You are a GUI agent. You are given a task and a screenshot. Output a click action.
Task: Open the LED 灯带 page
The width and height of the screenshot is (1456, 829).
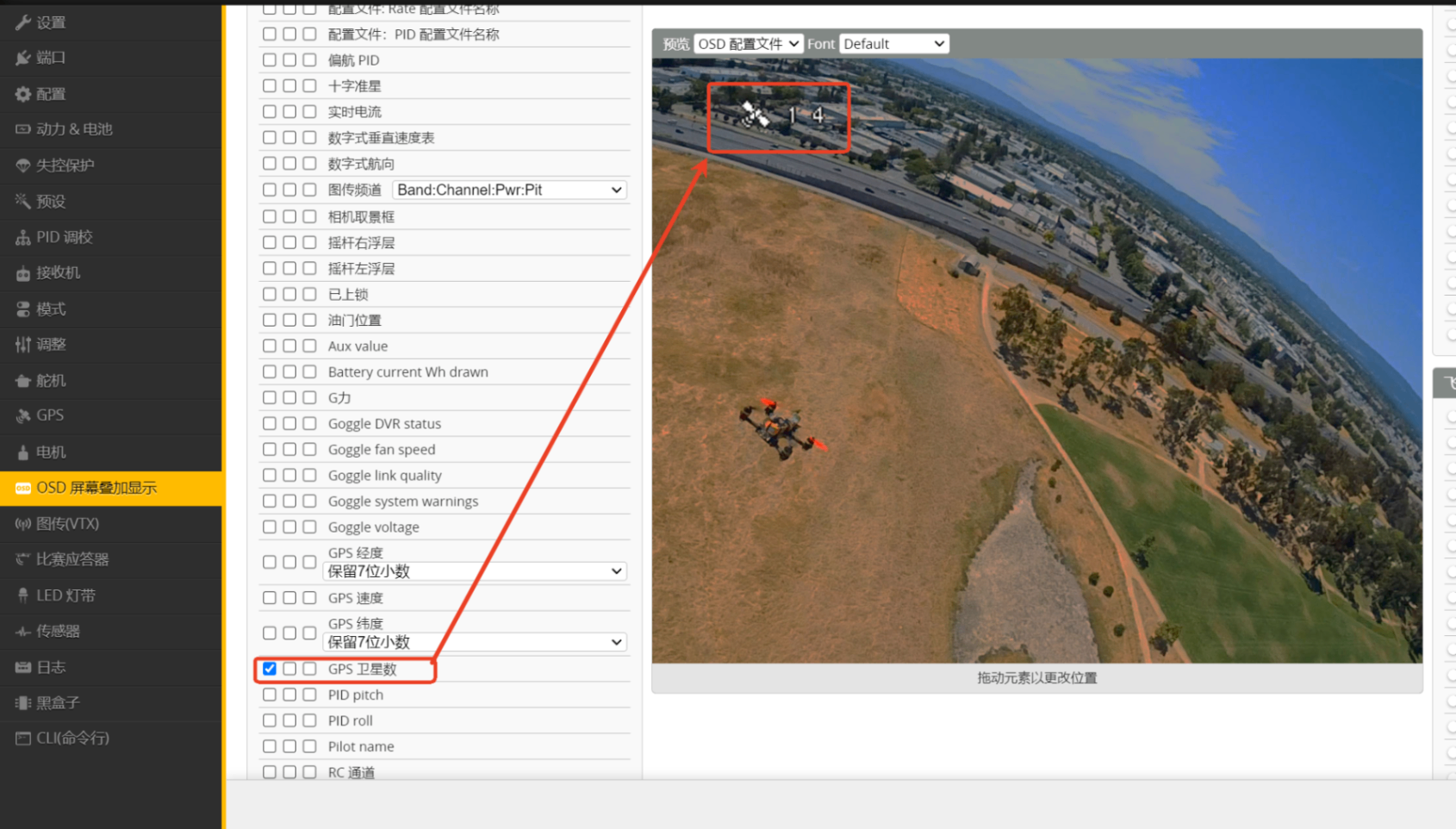tap(65, 595)
